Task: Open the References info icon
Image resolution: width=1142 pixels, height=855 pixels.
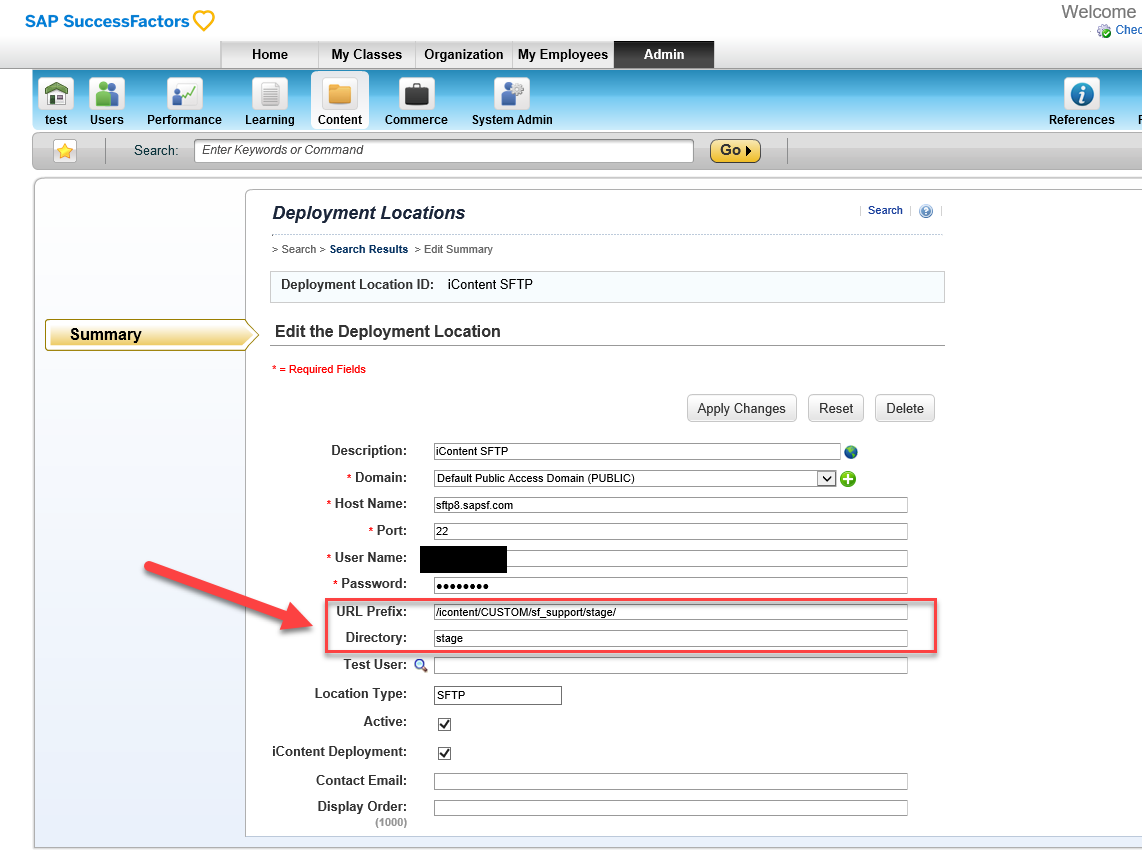Action: [1082, 94]
